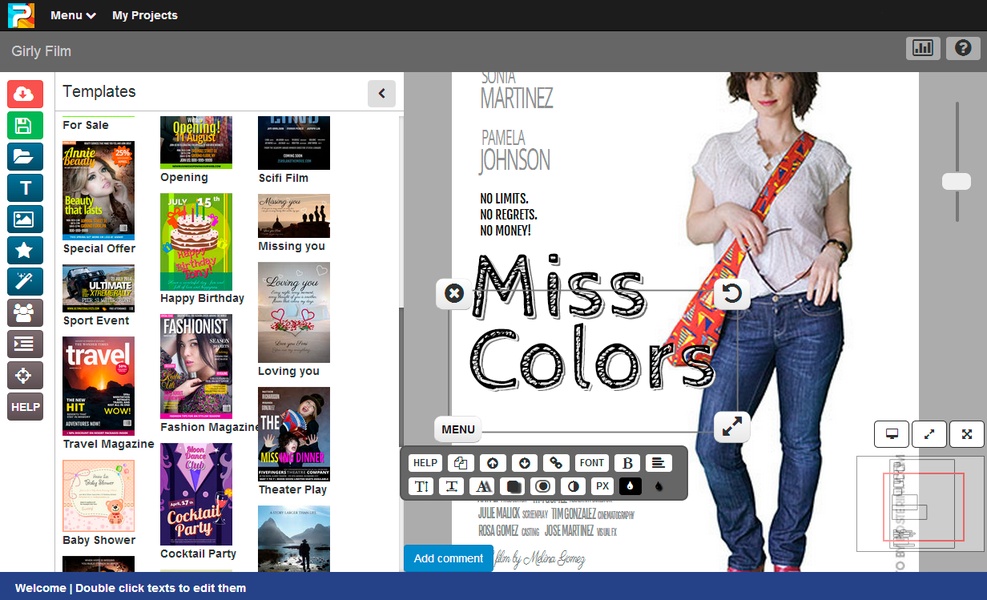Click the crosshair target icon
This screenshot has width=987, height=600.
[25, 375]
